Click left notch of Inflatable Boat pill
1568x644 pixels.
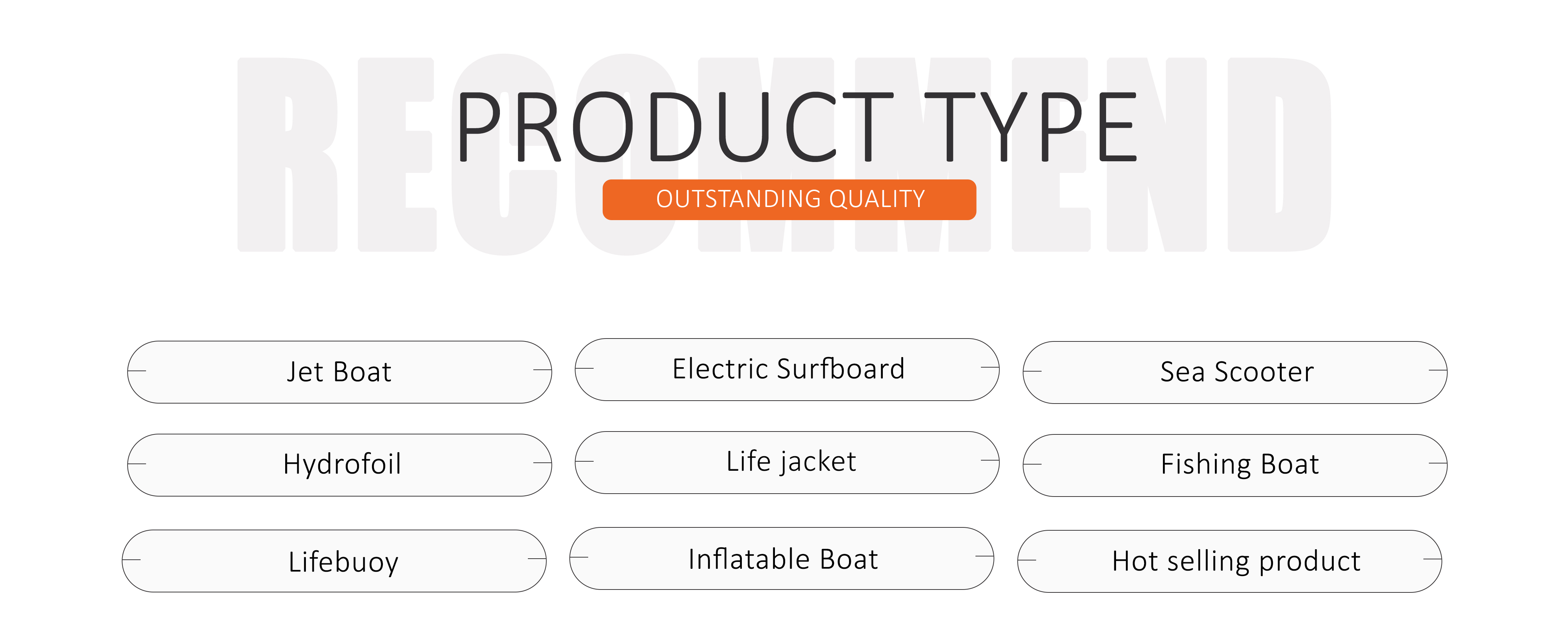point(579,557)
